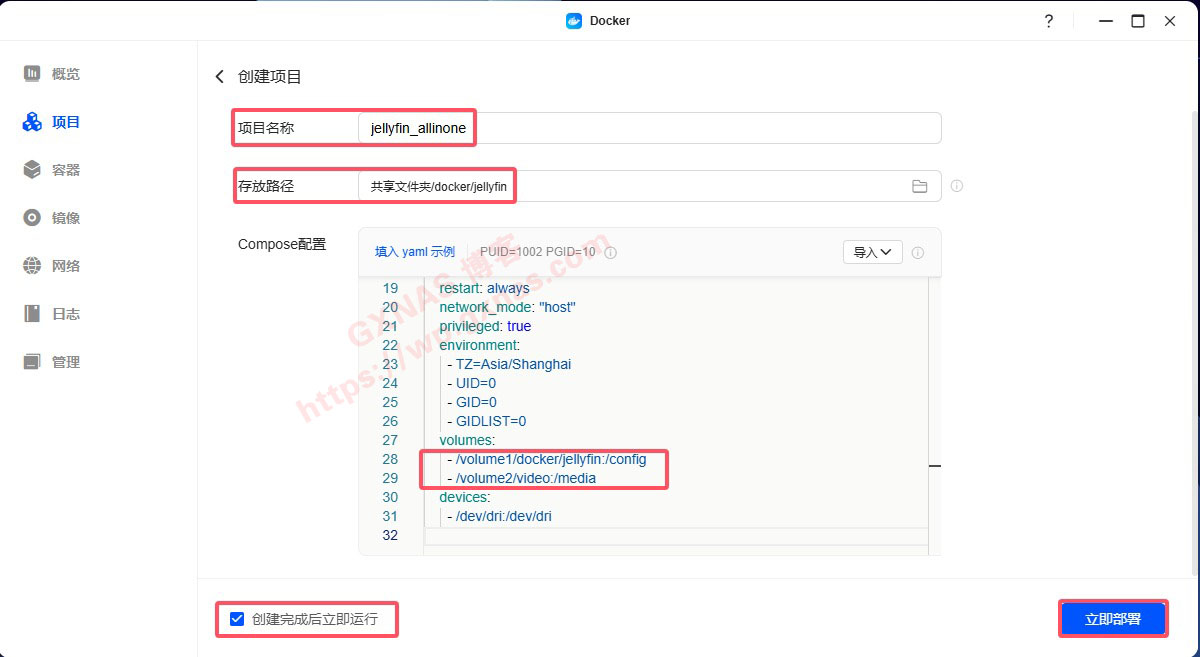This screenshot has height=657, width=1200.
Task: Click the 填入 yaml 示例 link
Action: (414, 252)
